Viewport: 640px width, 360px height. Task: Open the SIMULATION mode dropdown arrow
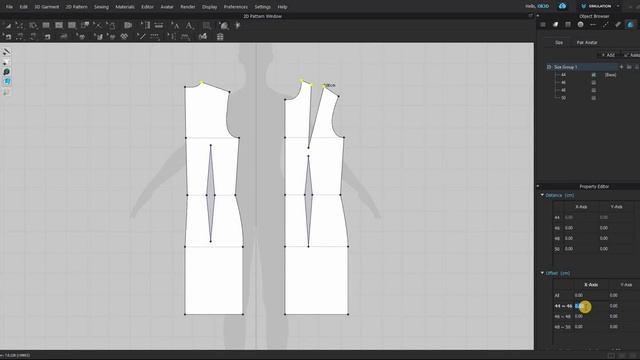coord(618,6)
